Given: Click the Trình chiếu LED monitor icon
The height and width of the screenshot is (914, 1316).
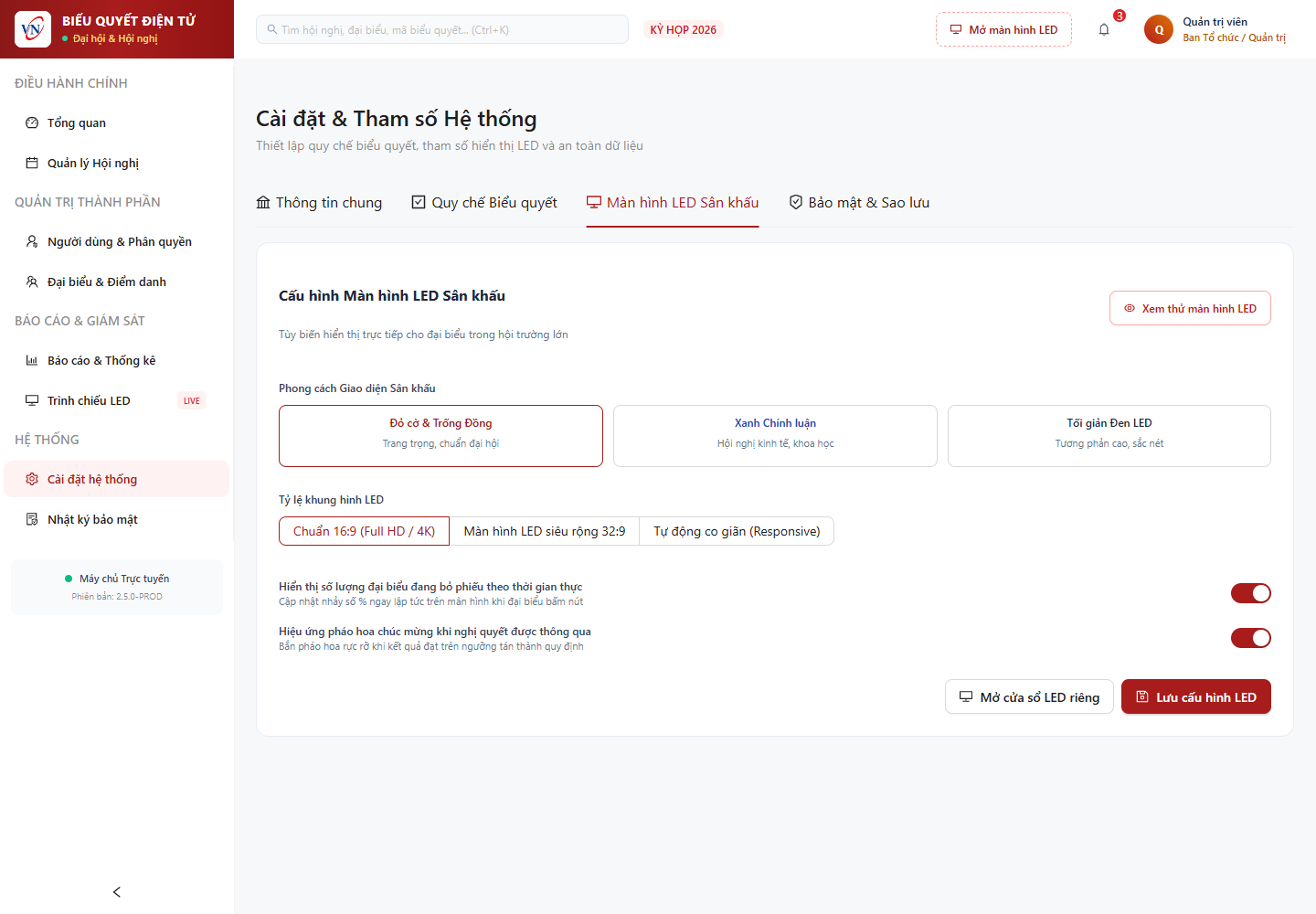Looking at the screenshot, I should (32, 400).
